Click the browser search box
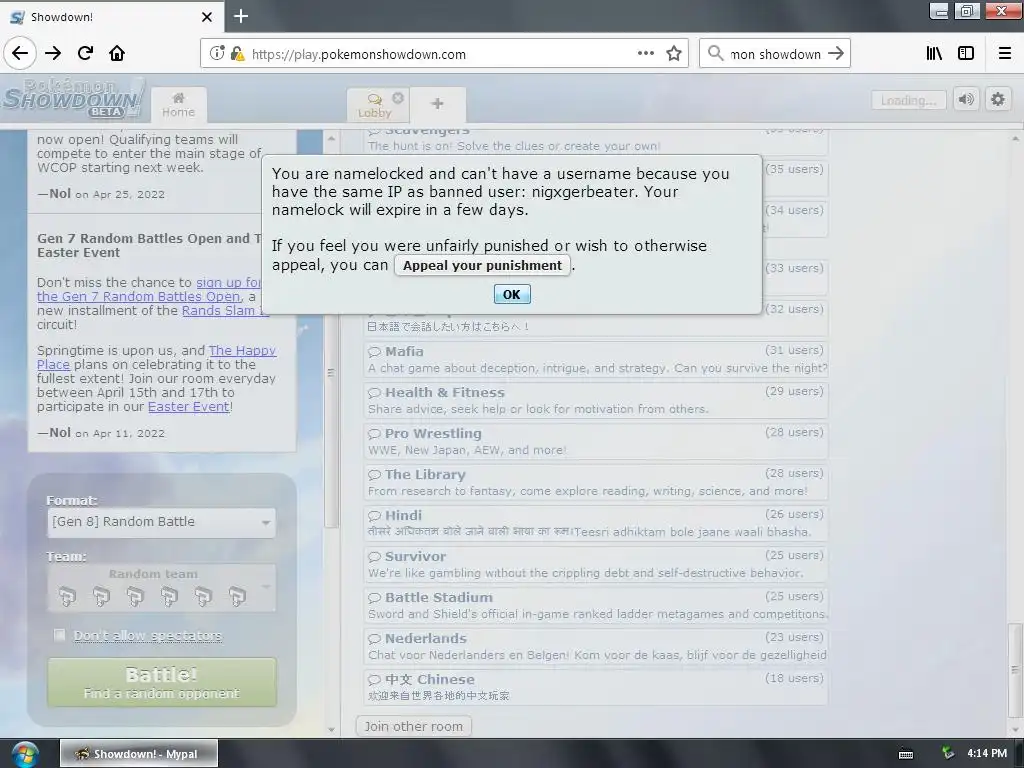1024x768 pixels. (775, 54)
